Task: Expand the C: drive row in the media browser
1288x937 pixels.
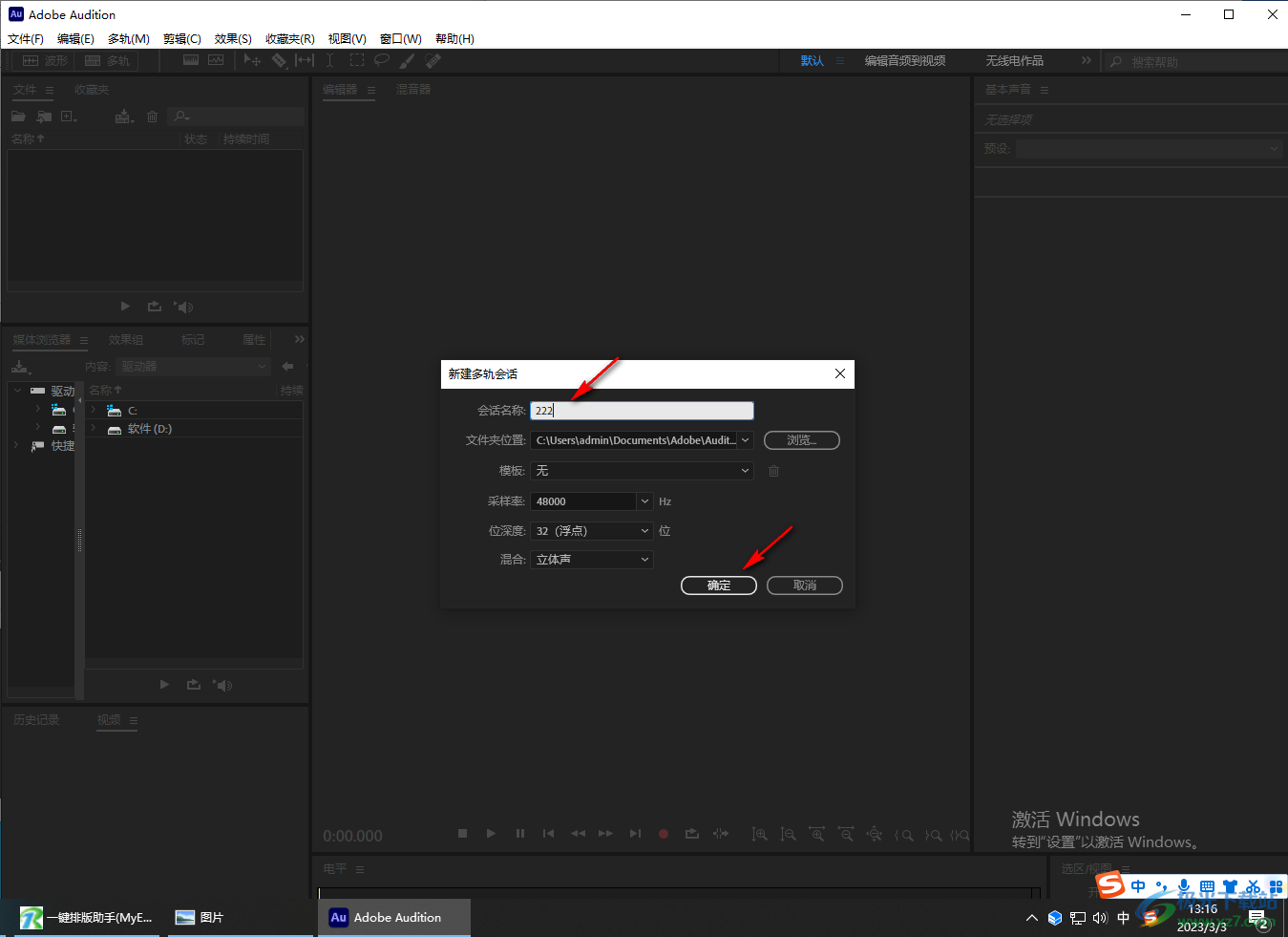Action: point(94,410)
